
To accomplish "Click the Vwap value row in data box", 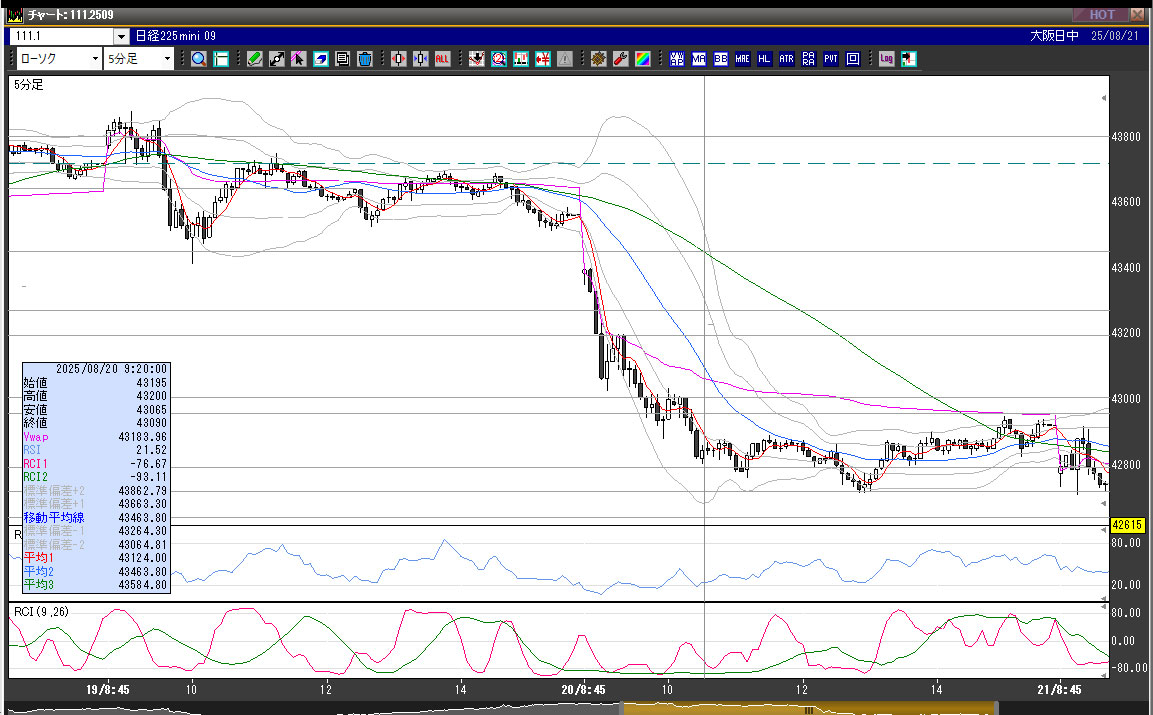I will (96, 437).
